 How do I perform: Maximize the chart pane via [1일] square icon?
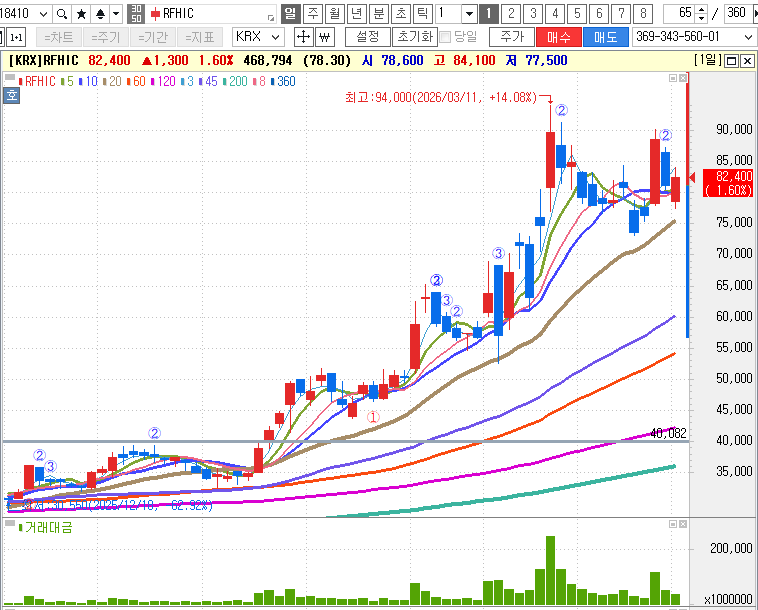(731, 61)
